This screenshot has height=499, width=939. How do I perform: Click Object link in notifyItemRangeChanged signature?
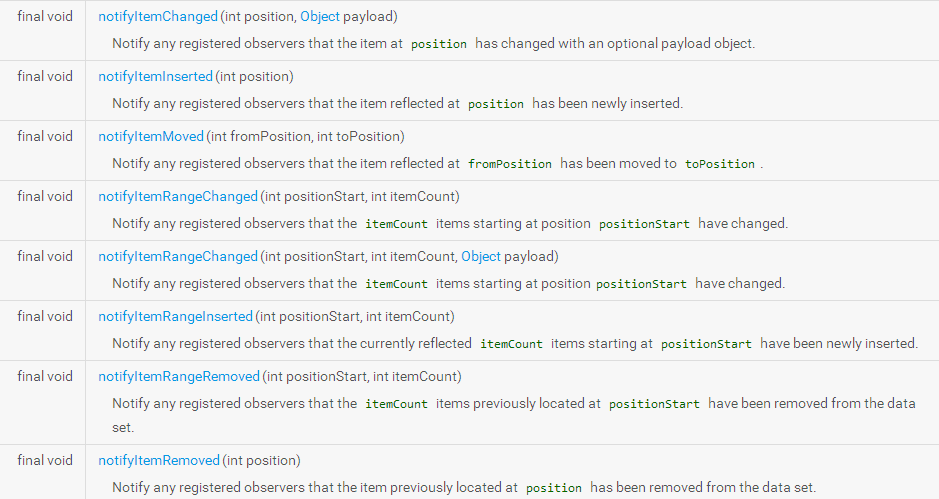click(x=481, y=257)
